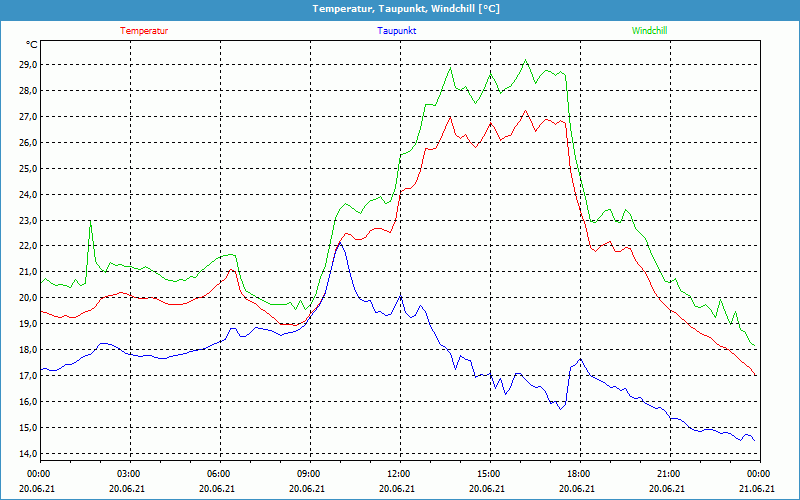Click the '°C' unit label on the axis
Image resolution: width=800 pixels, height=500 pixels.
(x=32, y=45)
